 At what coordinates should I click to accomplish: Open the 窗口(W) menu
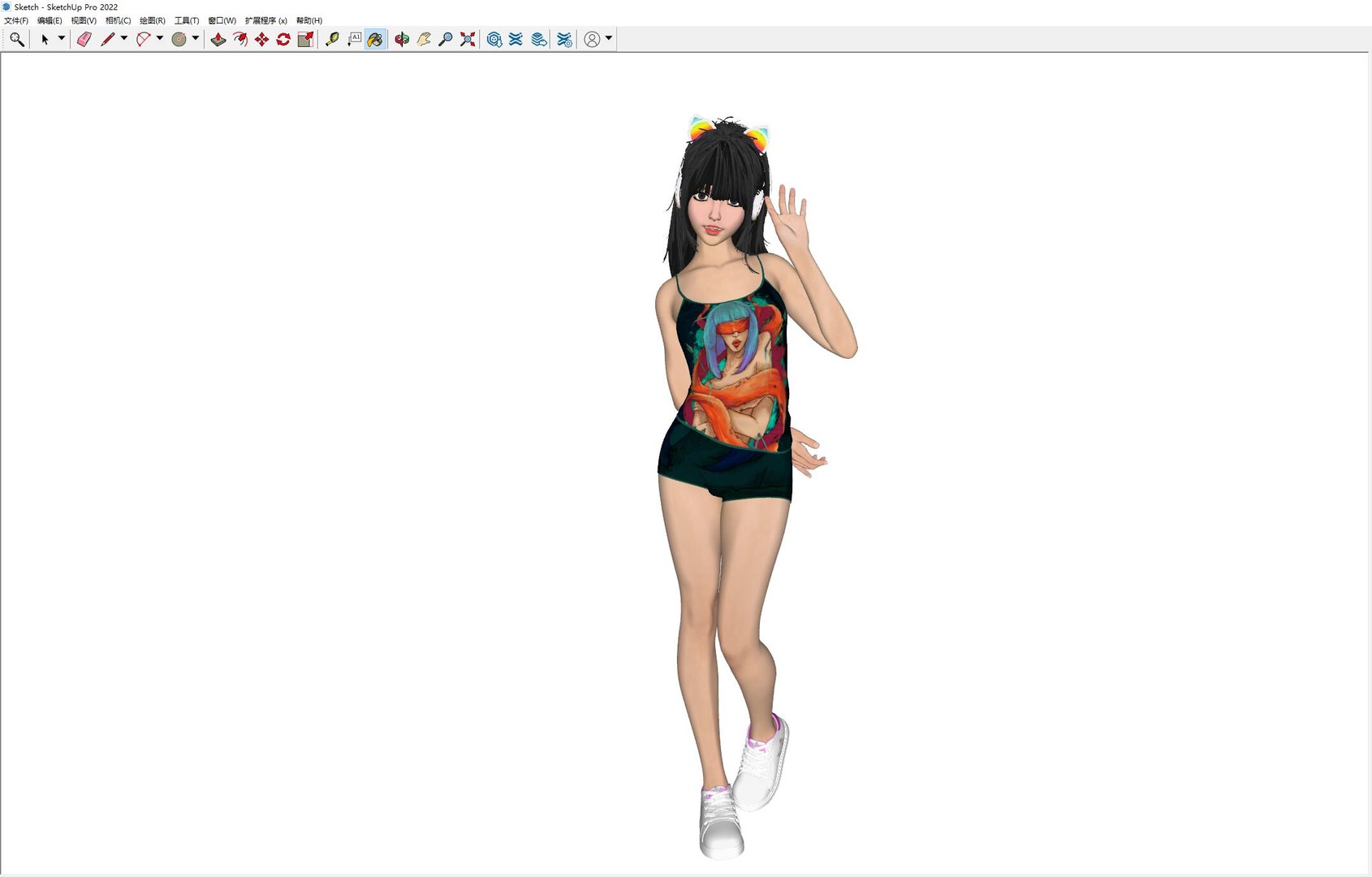tap(222, 20)
